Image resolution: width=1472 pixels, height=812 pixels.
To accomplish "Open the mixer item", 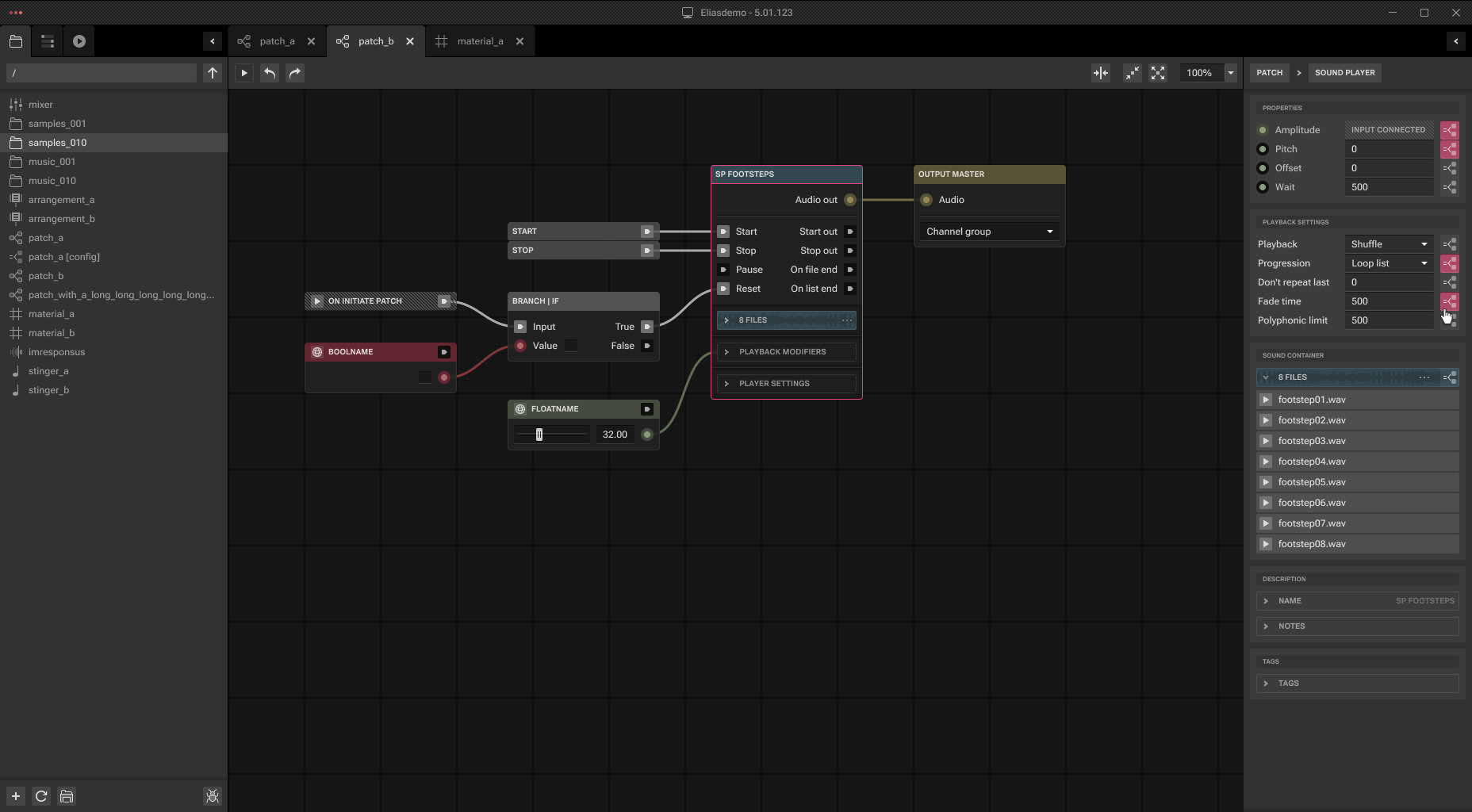I will click(114, 105).
